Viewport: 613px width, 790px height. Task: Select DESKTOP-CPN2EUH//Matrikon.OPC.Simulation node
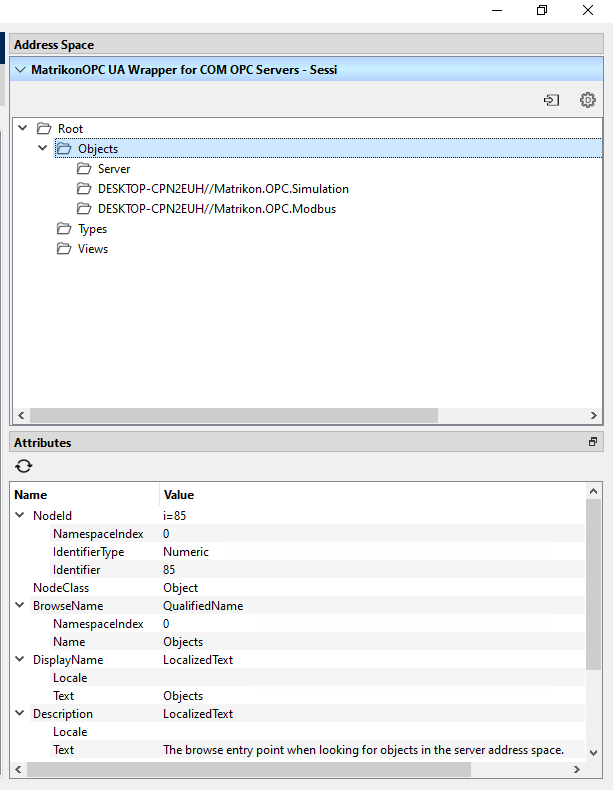click(223, 189)
